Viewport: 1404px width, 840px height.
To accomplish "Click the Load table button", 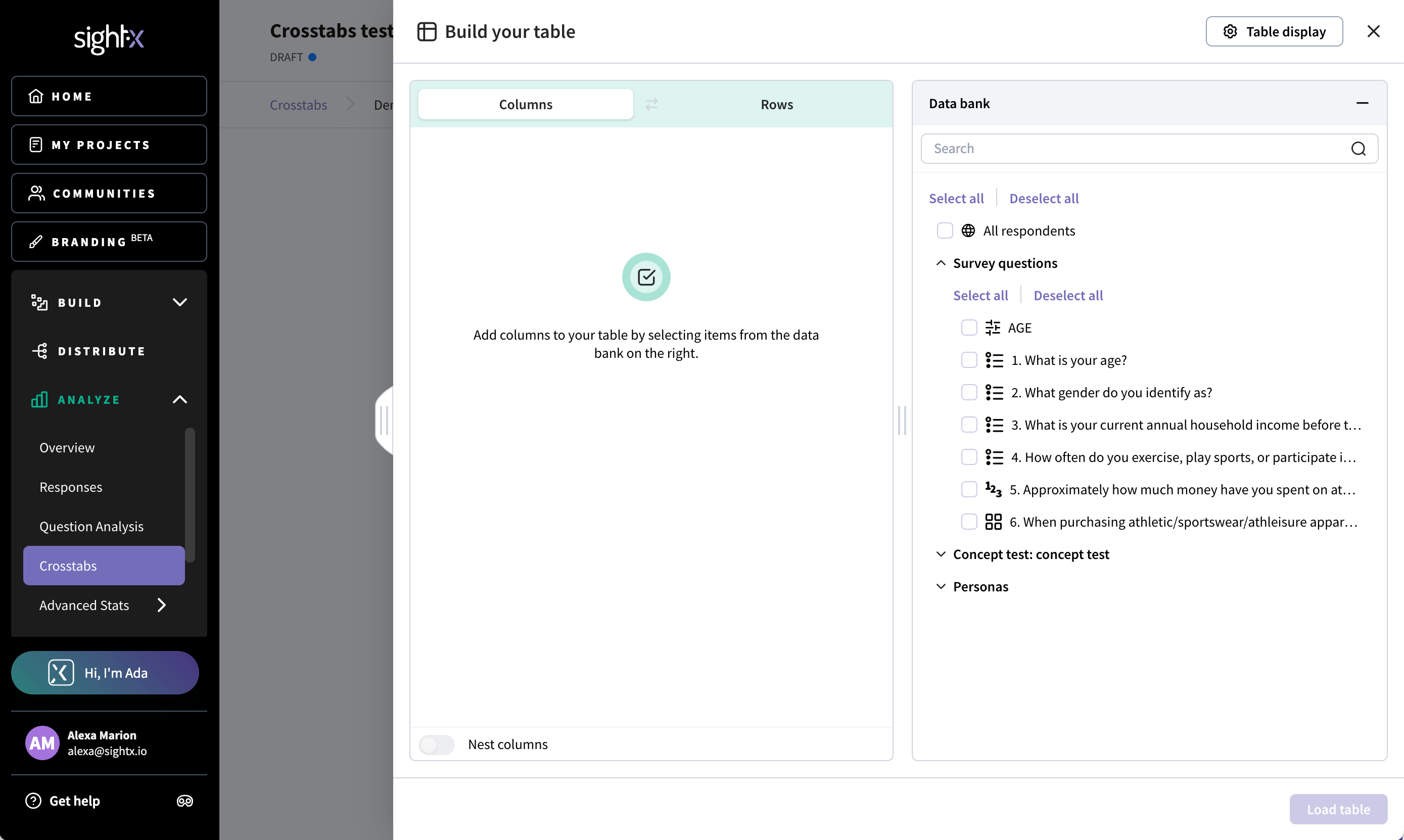I will point(1338,809).
